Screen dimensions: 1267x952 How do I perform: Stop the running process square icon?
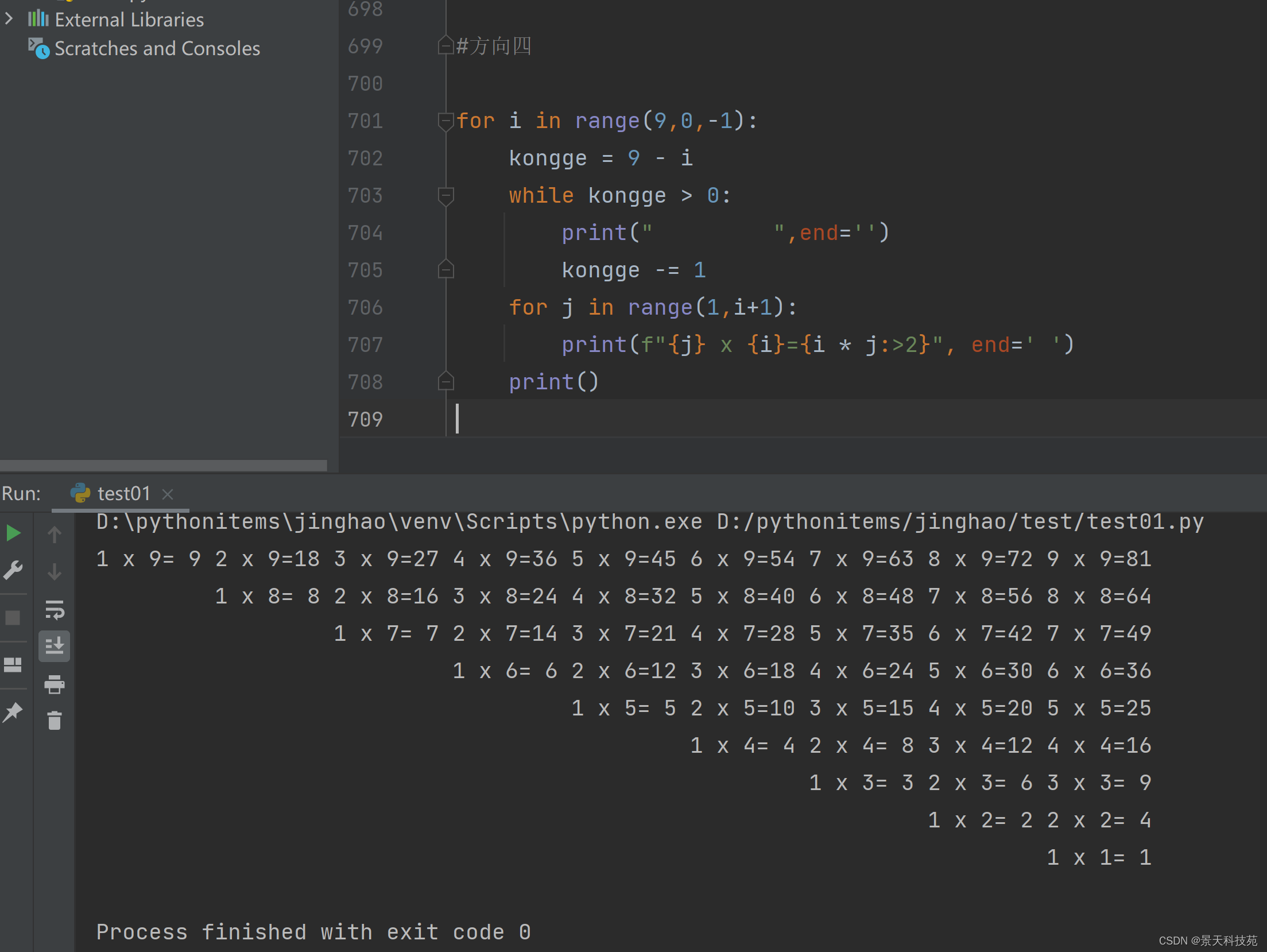[x=13, y=618]
